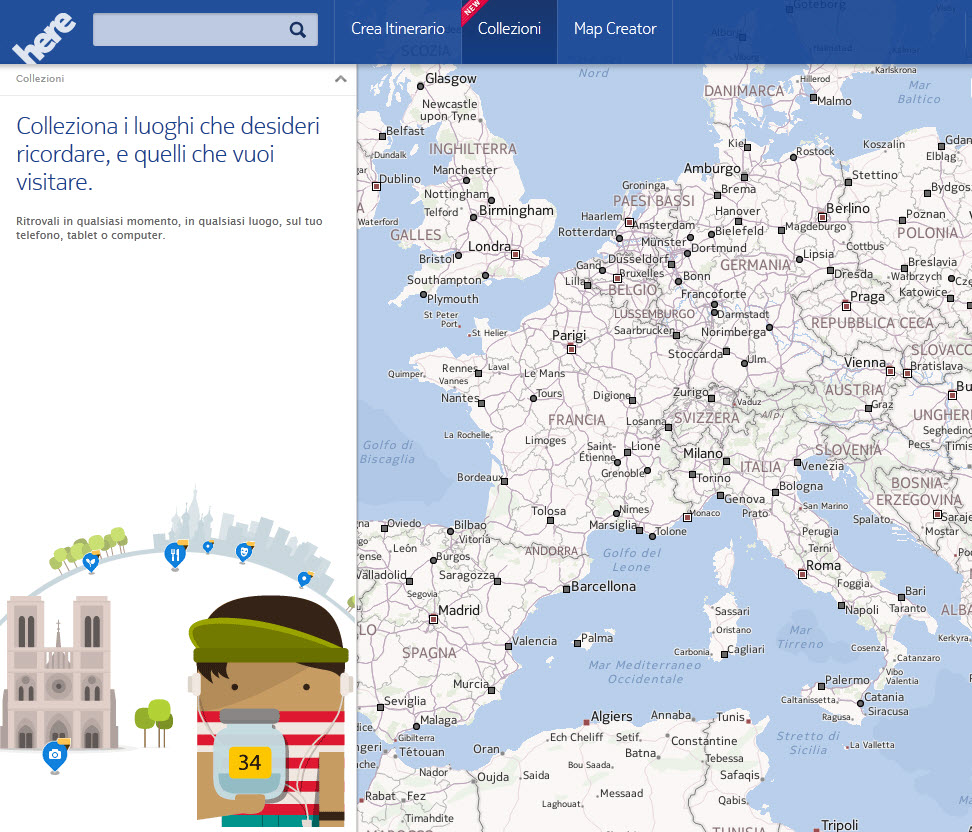Open the Crea Itinerario tab

click(397, 29)
